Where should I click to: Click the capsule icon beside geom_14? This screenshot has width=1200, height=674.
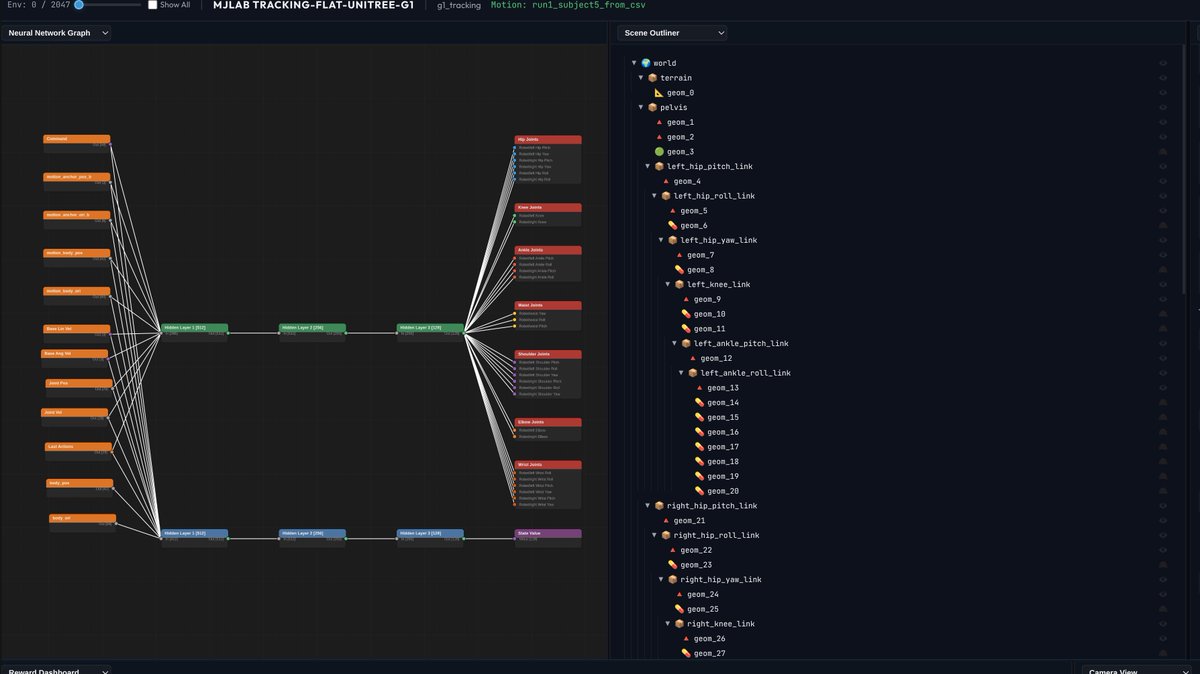click(700, 402)
